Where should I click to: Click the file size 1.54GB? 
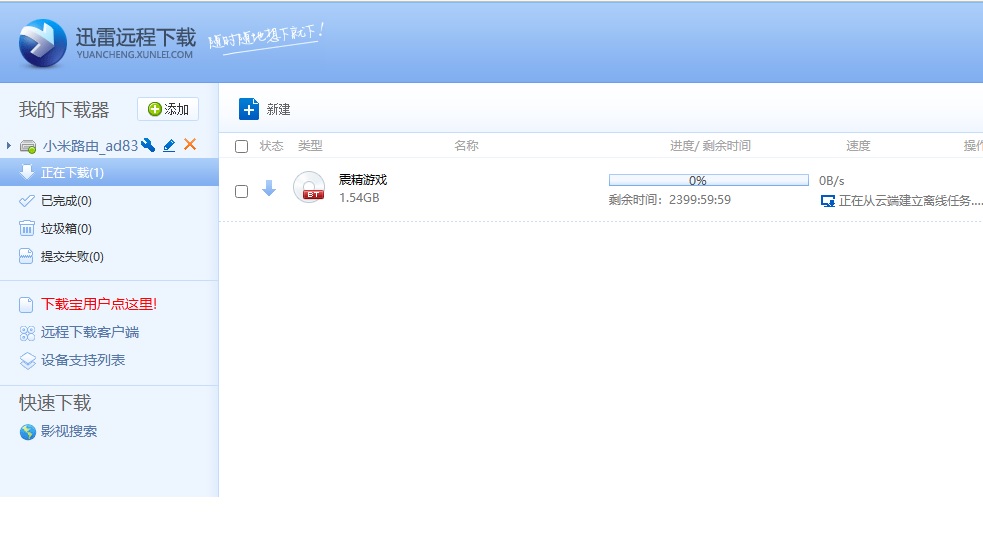click(359, 198)
